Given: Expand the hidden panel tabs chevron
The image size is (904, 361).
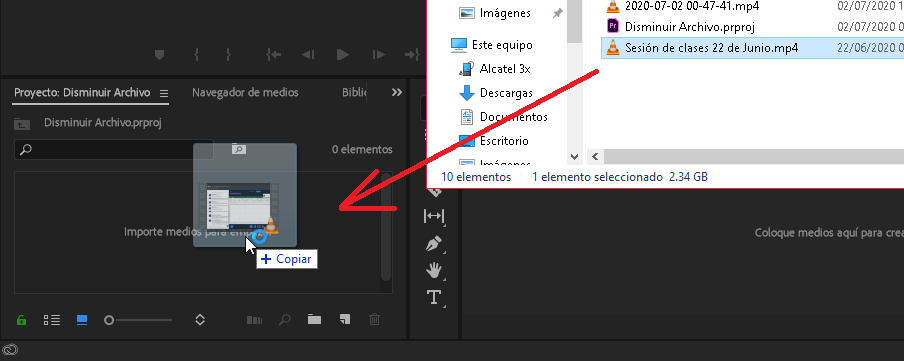Looking at the screenshot, I should pyautogui.click(x=397, y=92).
